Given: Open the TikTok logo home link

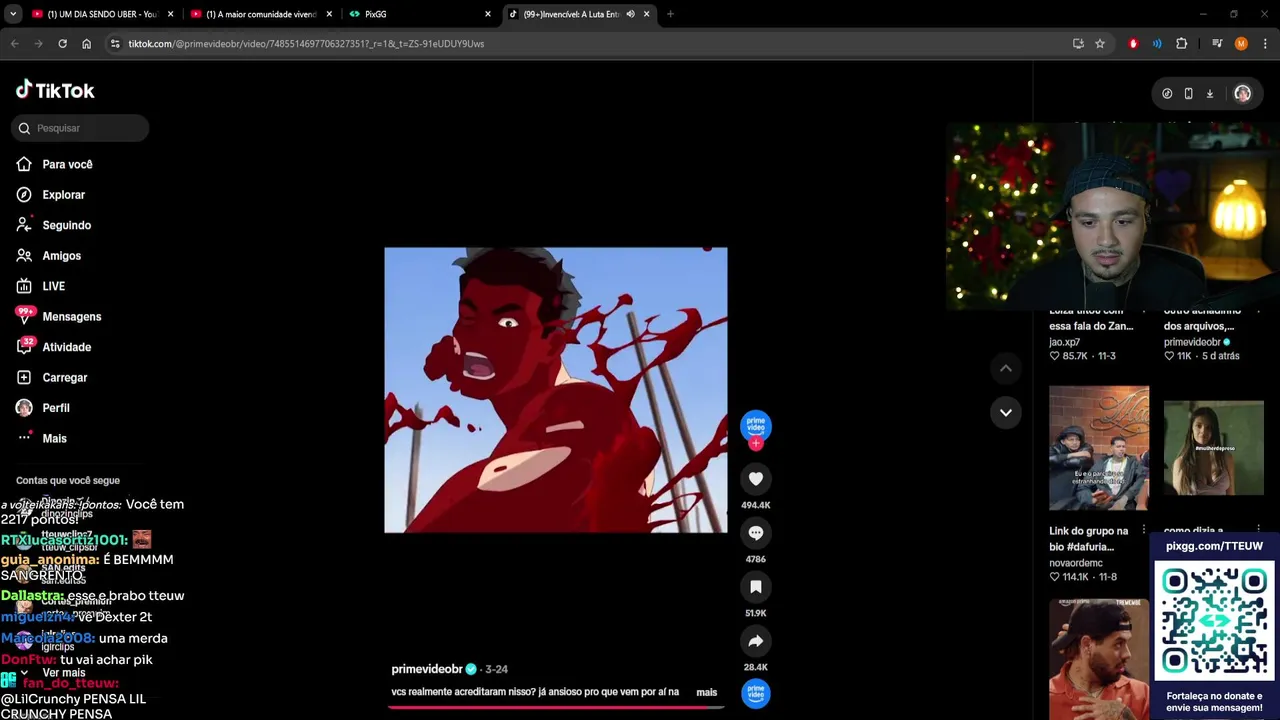Looking at the screenshot, I should [55, 90].
